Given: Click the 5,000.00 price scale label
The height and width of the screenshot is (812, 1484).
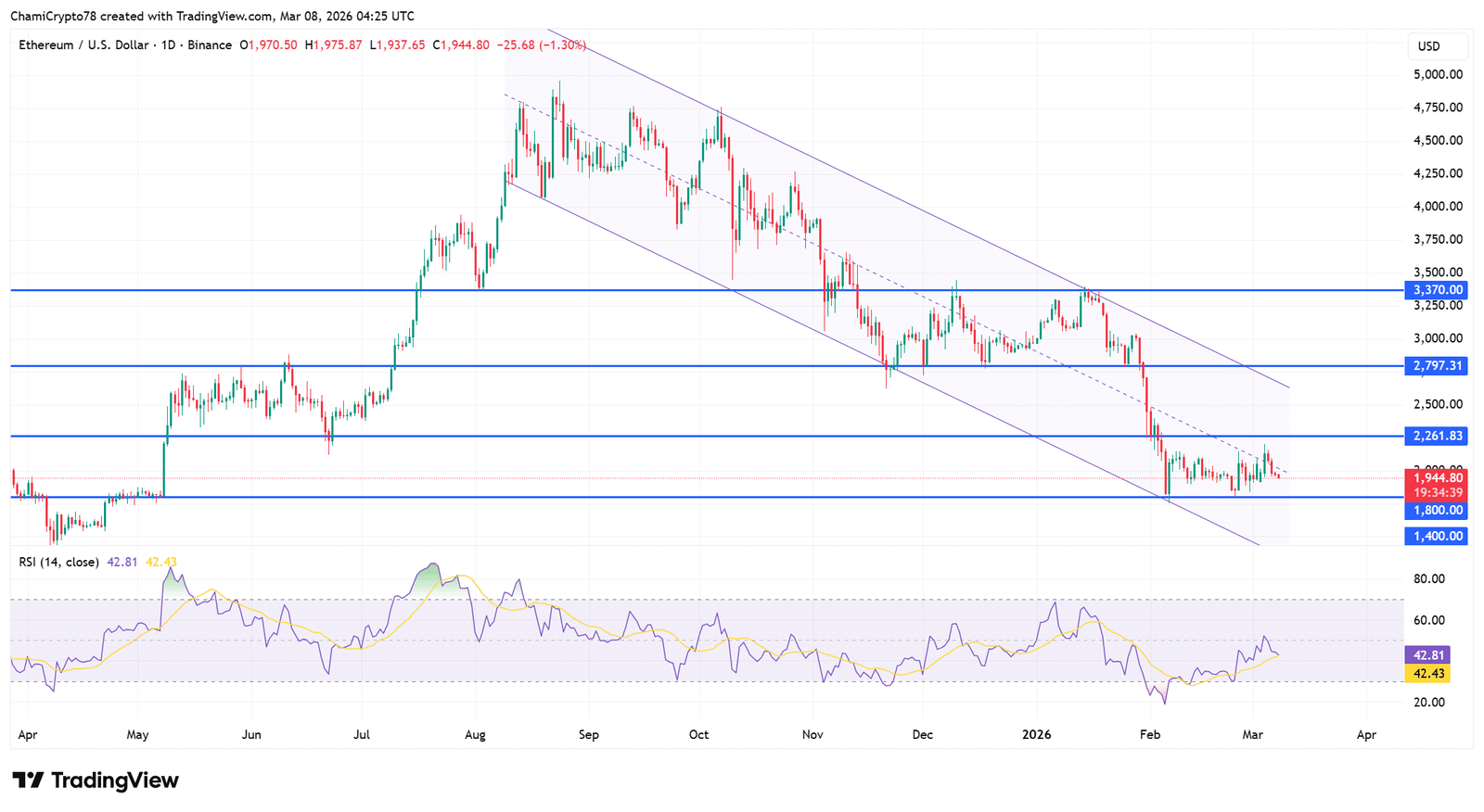Looking at the screenshot, I should click(1437, 74).
